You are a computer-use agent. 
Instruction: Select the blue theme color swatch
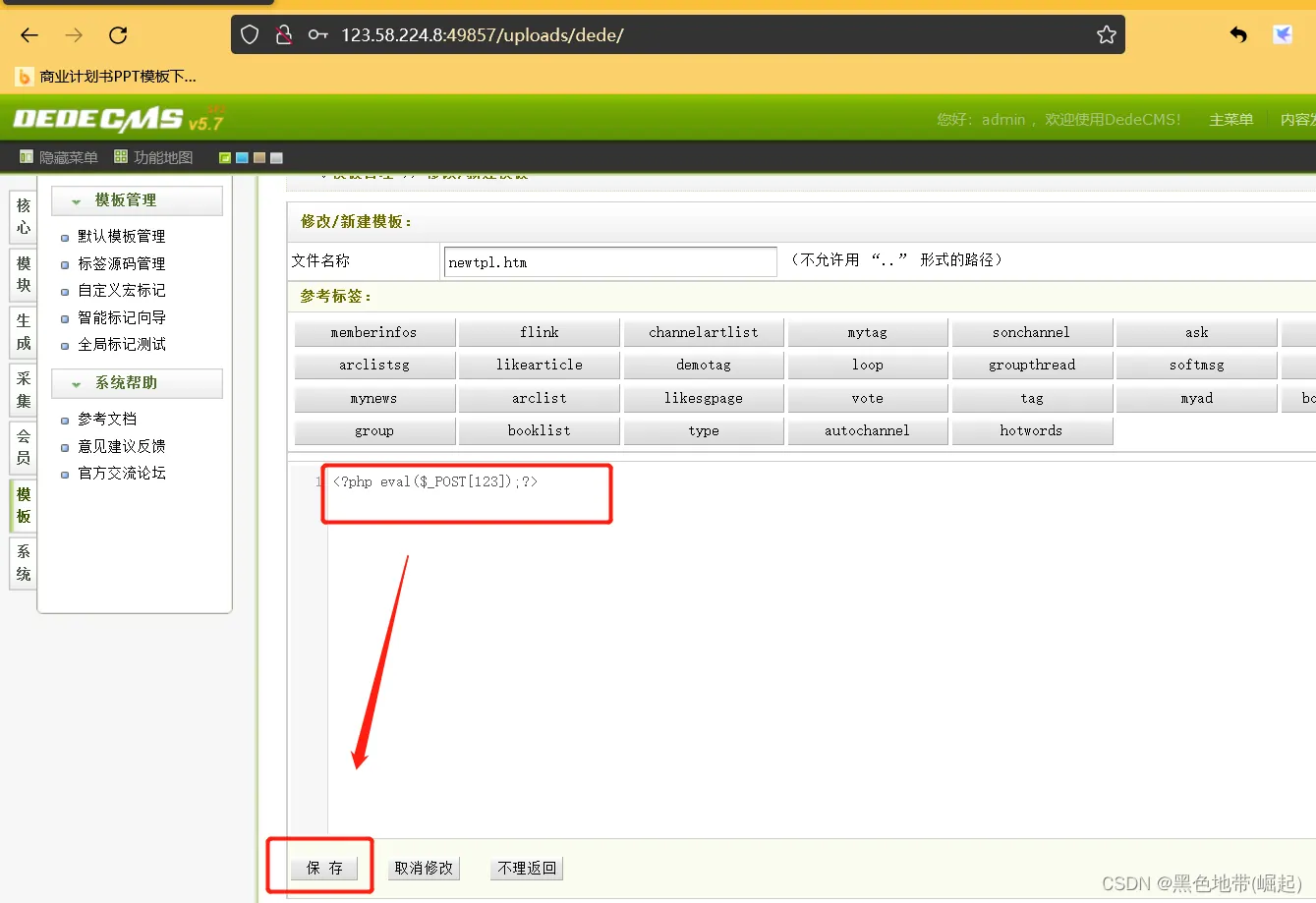tap(242, 158)
